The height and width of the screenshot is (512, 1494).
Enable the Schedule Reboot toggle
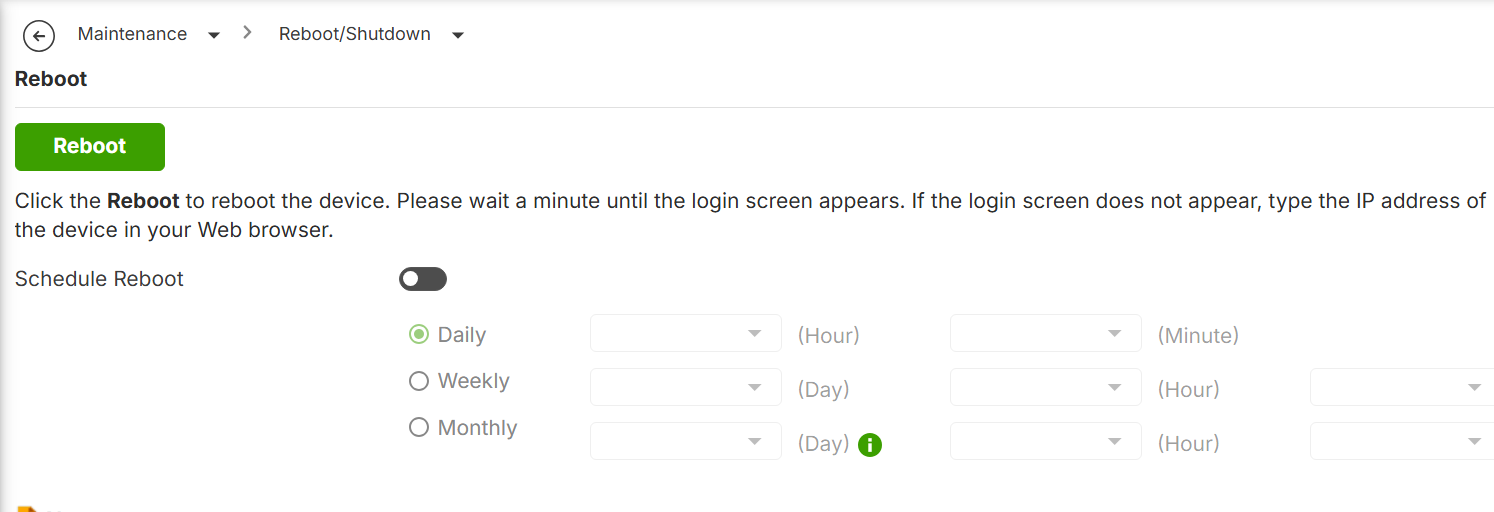[x=423, y=279]
